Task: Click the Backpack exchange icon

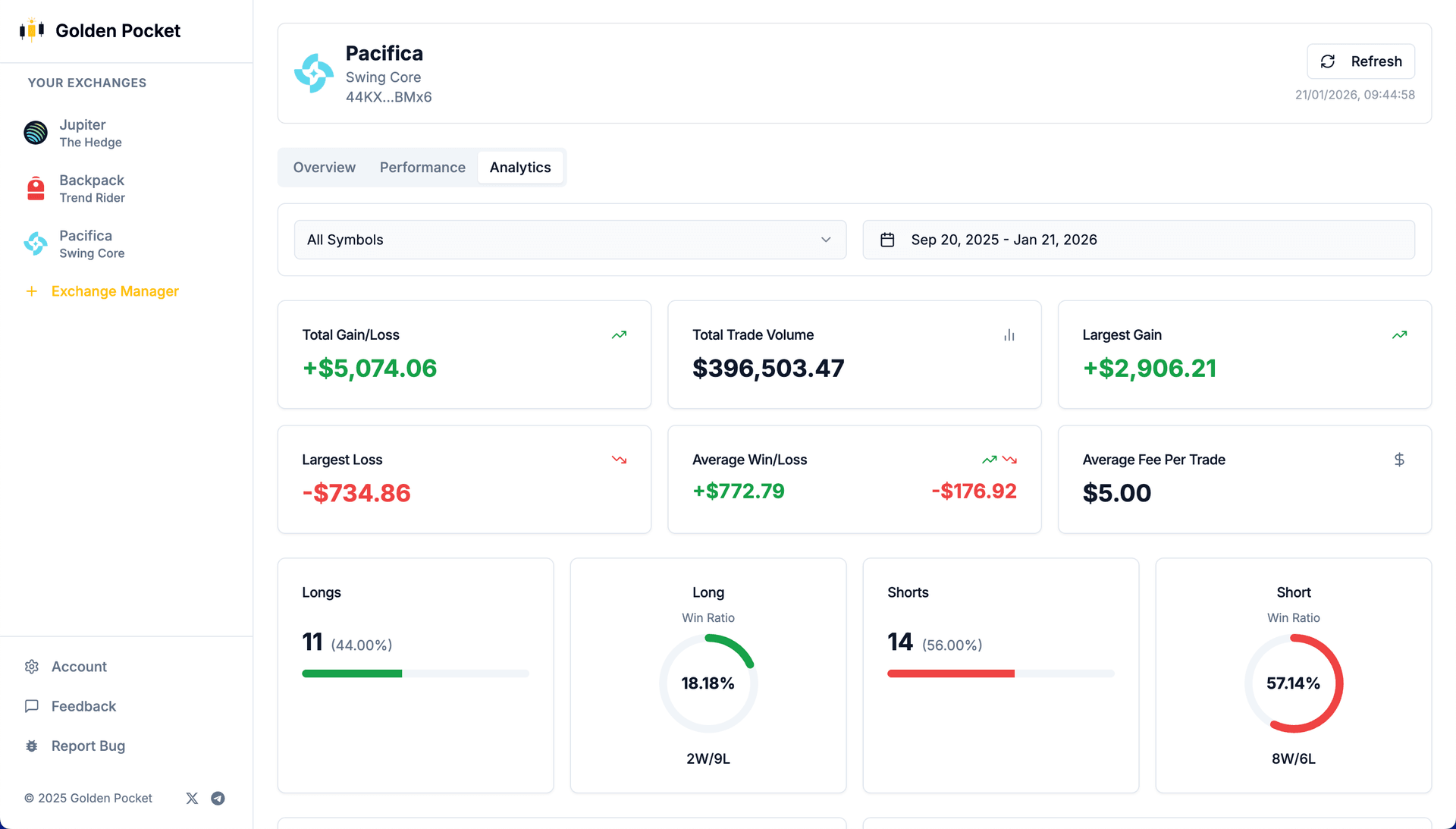Action: click(x=35, y=188)
